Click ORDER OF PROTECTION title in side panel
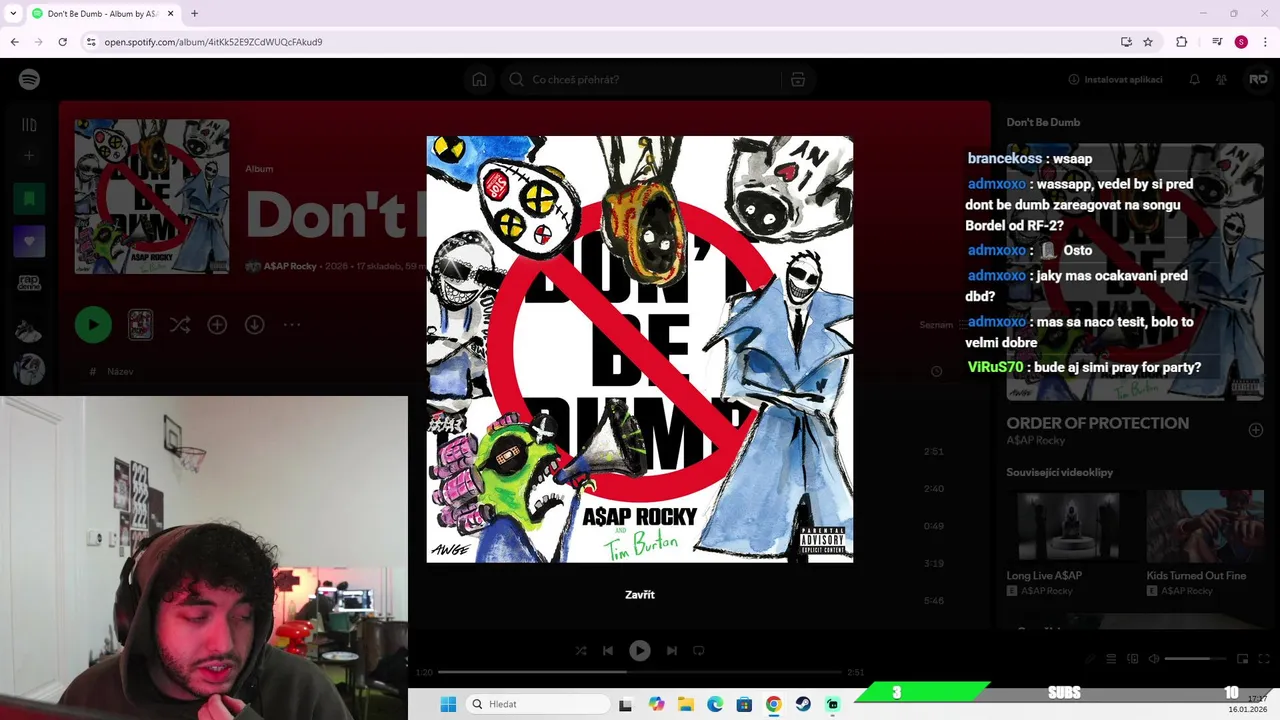The width and height of the screenshot is (1280, 720). click(x=1098, y=423)
